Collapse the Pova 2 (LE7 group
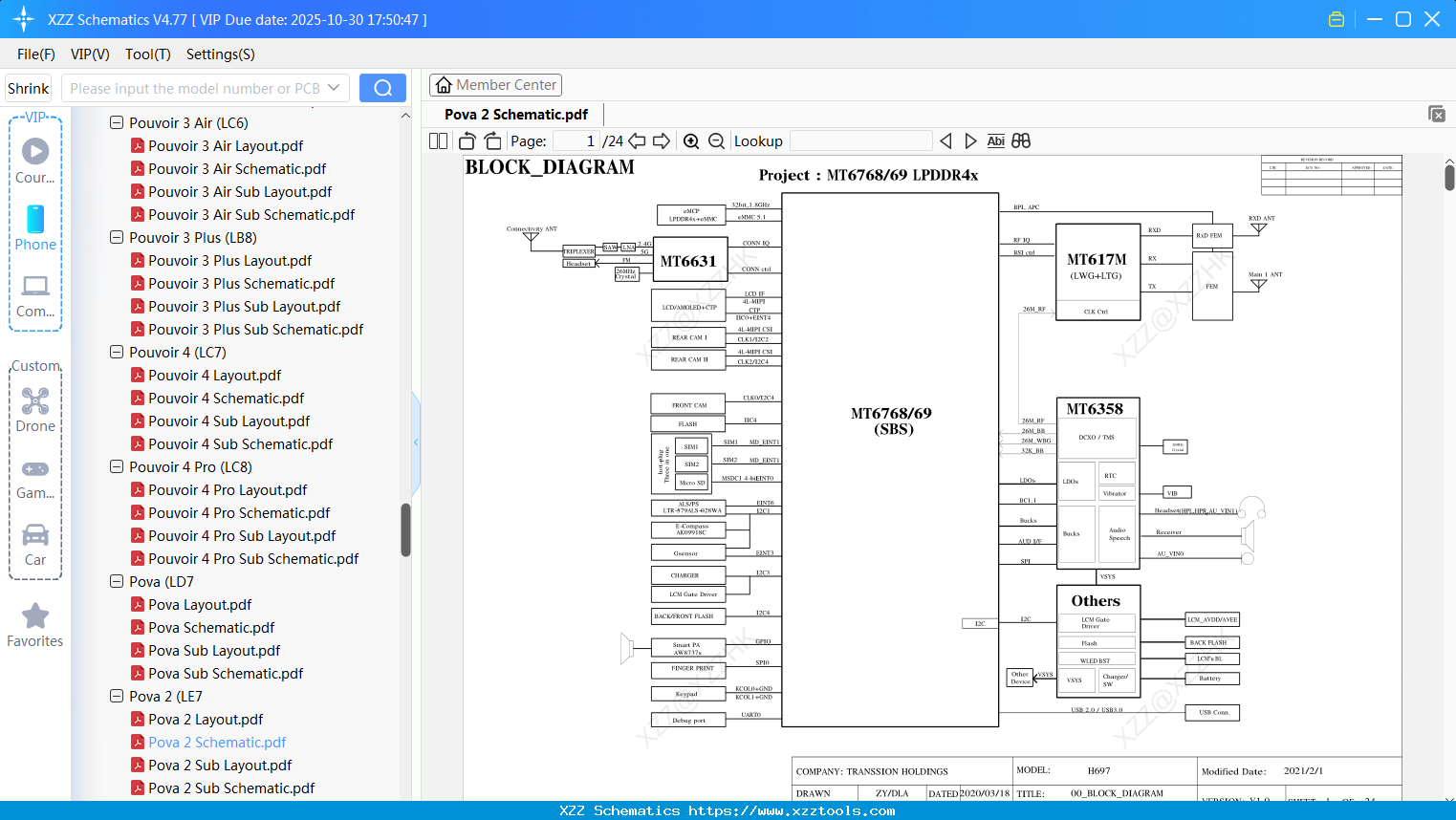Image resolution: width=1456 pixels, height=820 pixels. click(116, 696)
